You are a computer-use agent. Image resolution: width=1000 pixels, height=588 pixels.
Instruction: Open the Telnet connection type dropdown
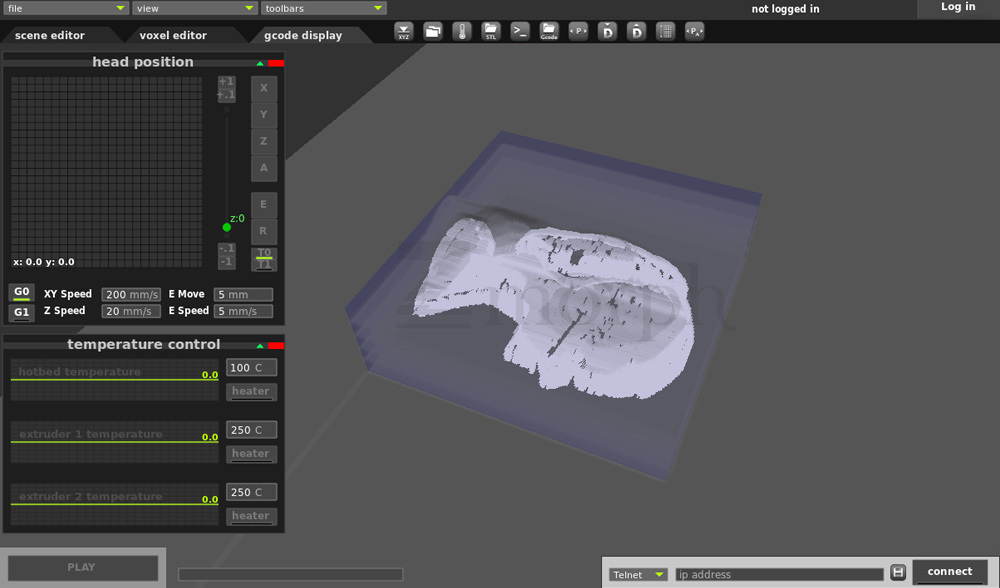638,574
